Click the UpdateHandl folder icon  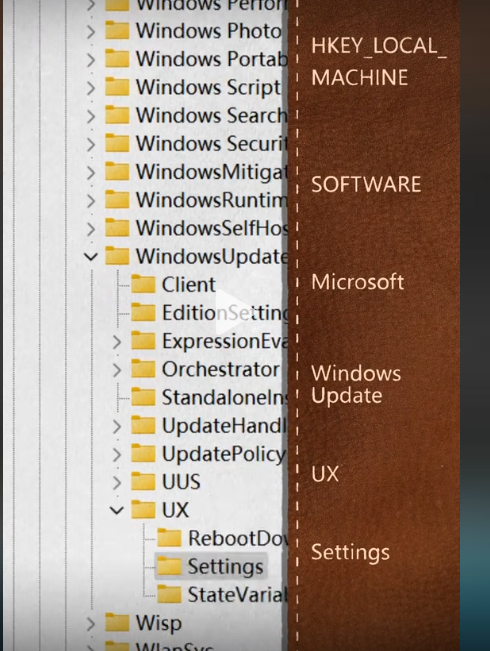pos(143,426)
